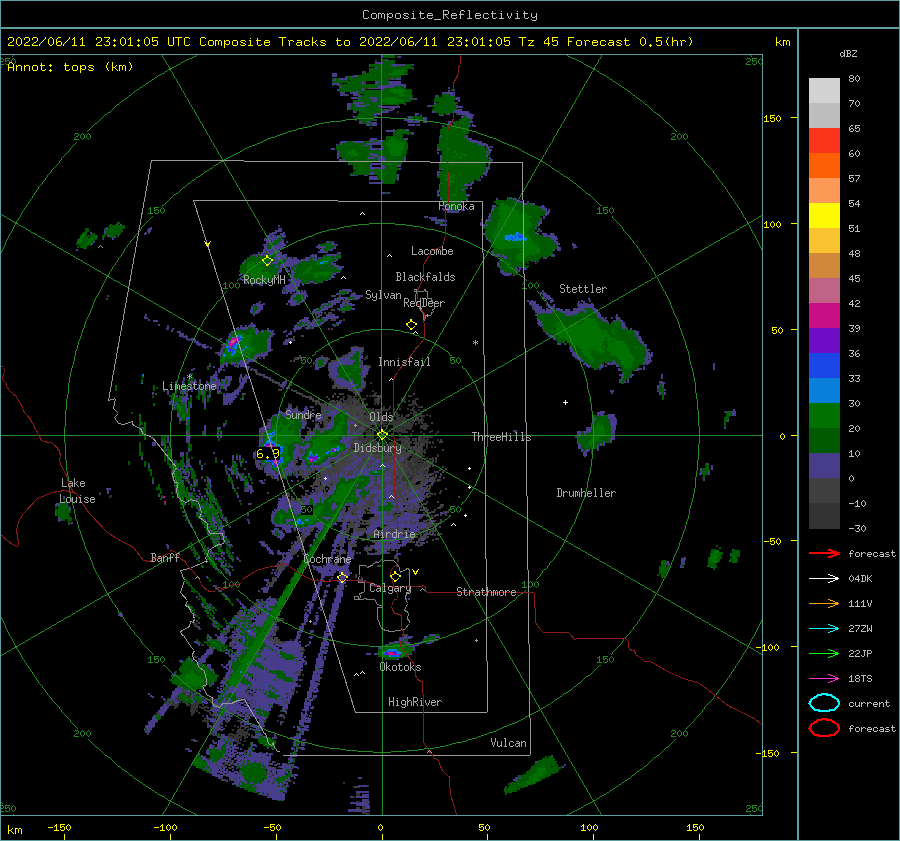
Task: Click the Airdrie label
Action: (394, 534)
